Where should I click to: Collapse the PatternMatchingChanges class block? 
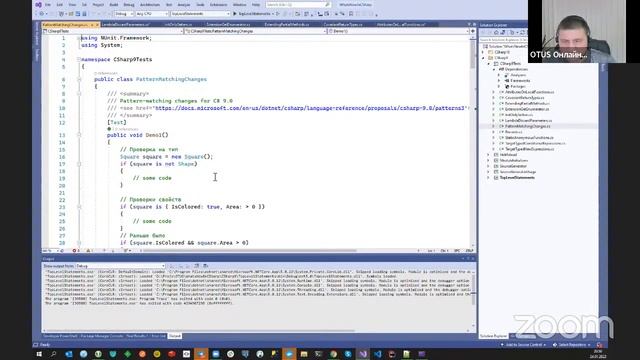79,79
